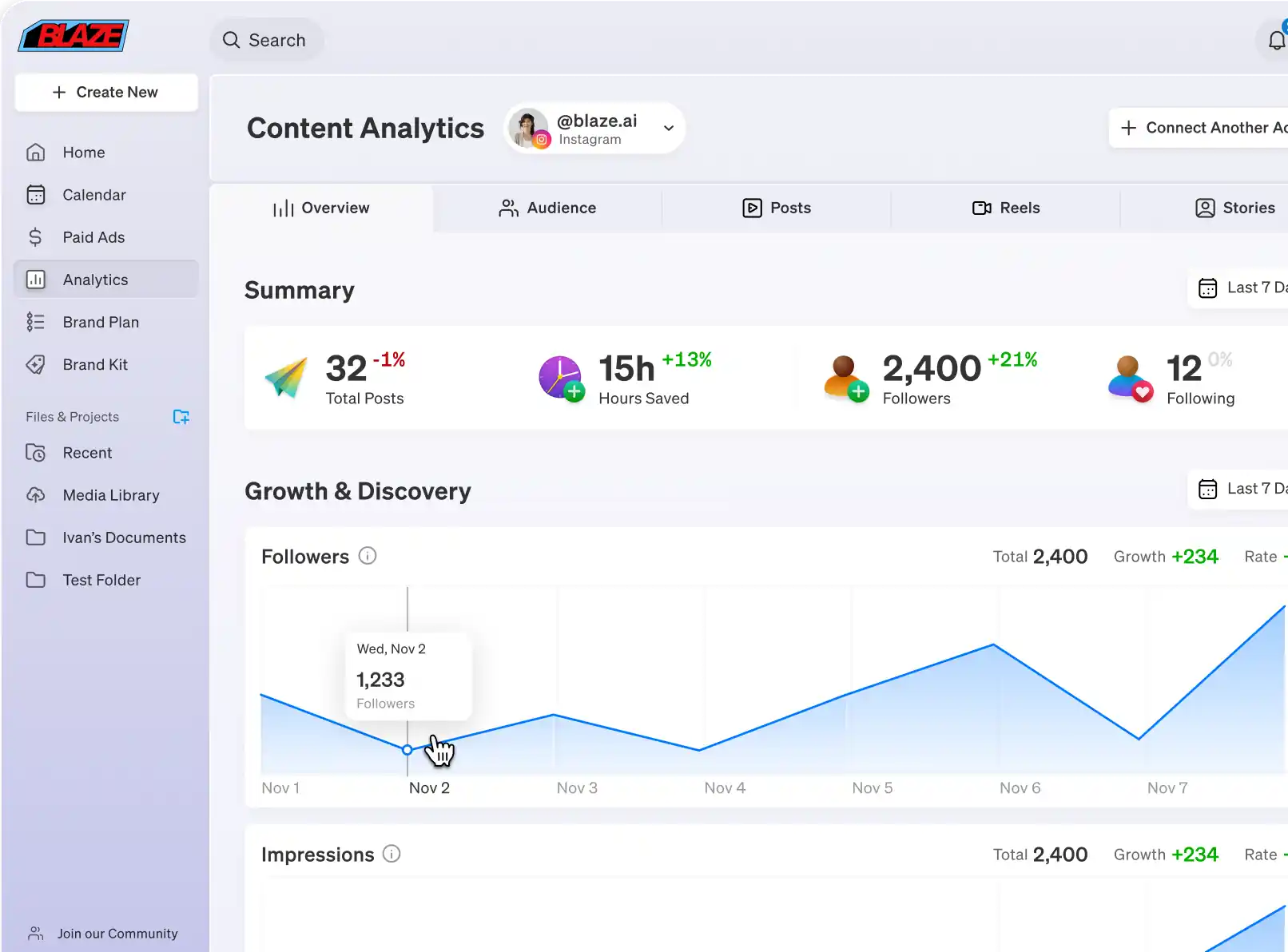Click the Calendar icon in sidebar
This screenshot has width=1288, height=952.
click(x=35, y=195)
